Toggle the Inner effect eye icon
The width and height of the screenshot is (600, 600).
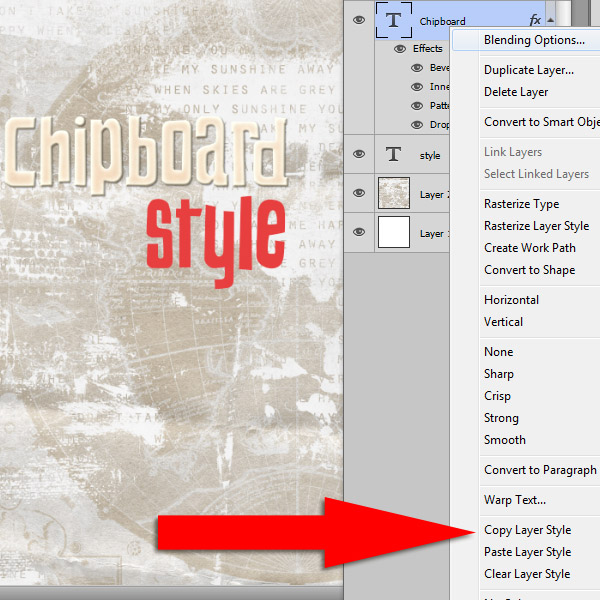pos(418,87)
